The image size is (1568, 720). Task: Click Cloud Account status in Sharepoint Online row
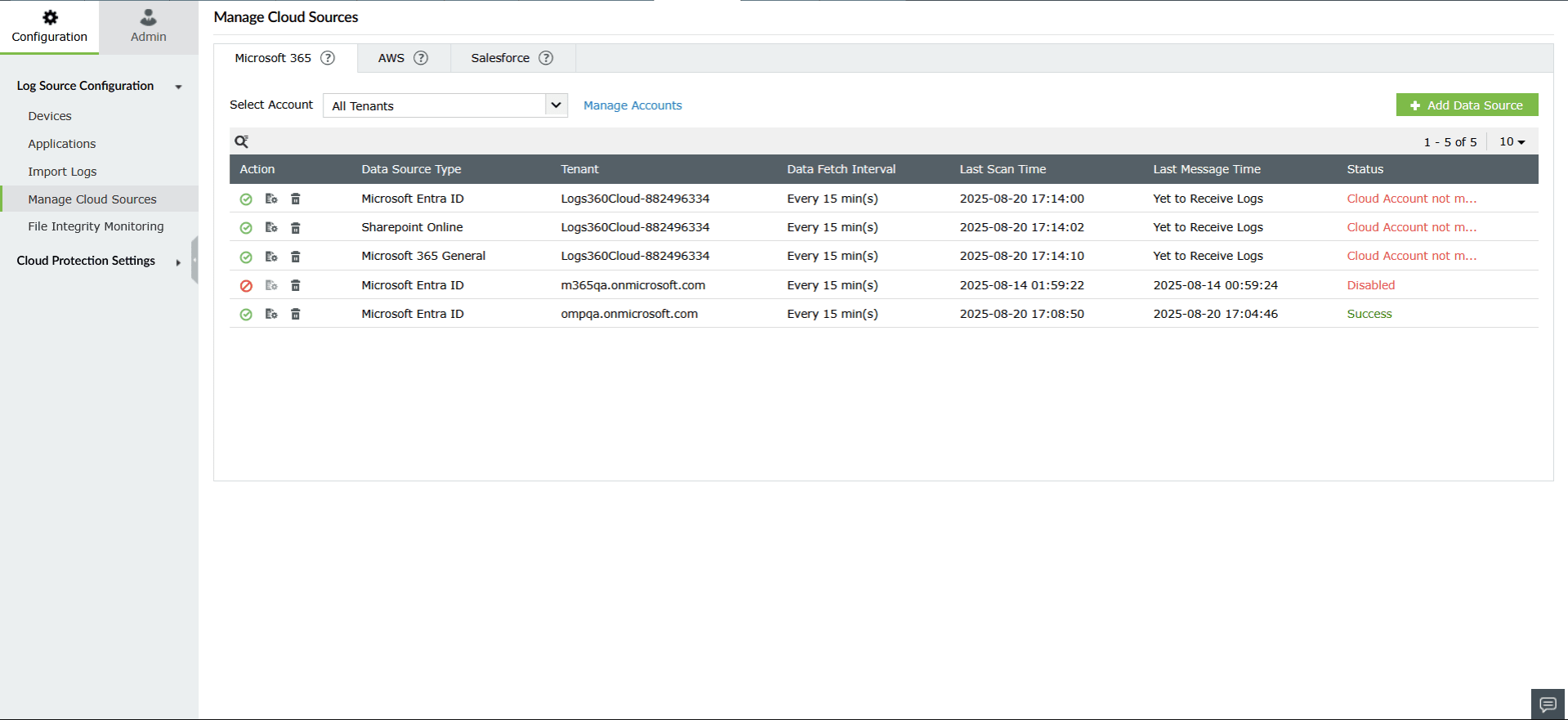click(1412, 227)
